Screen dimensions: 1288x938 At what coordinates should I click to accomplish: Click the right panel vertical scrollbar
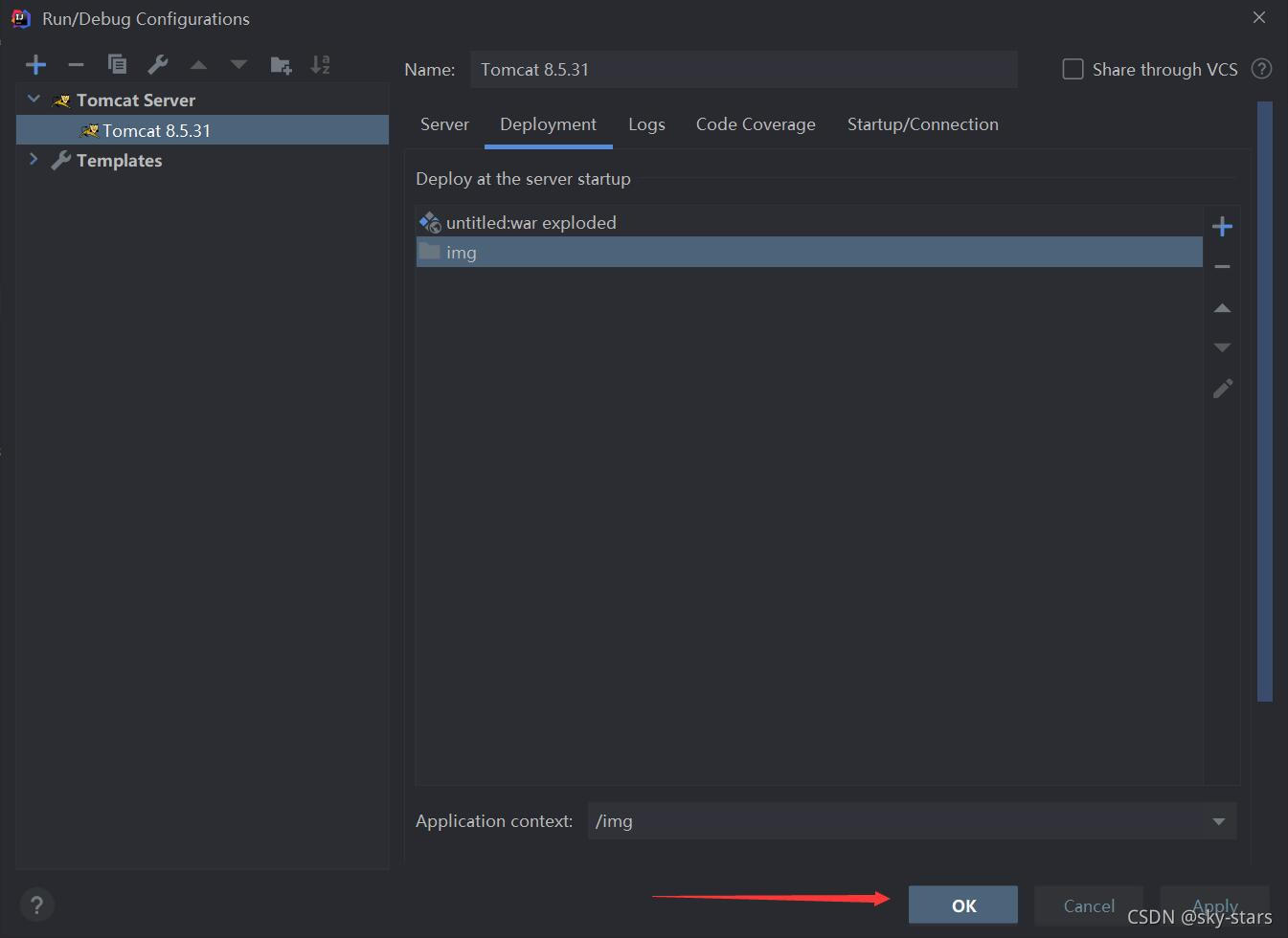[x=1264, y=402]
